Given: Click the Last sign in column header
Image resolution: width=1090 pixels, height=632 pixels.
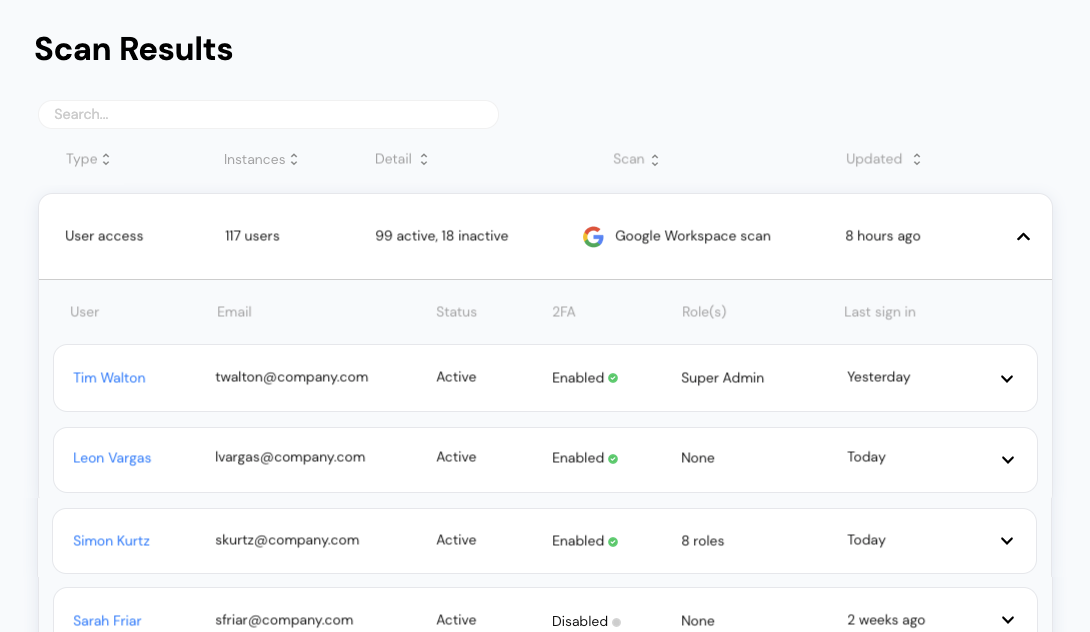Looking at the screenshot, I should pyautogui.click(x=879, y=311).
